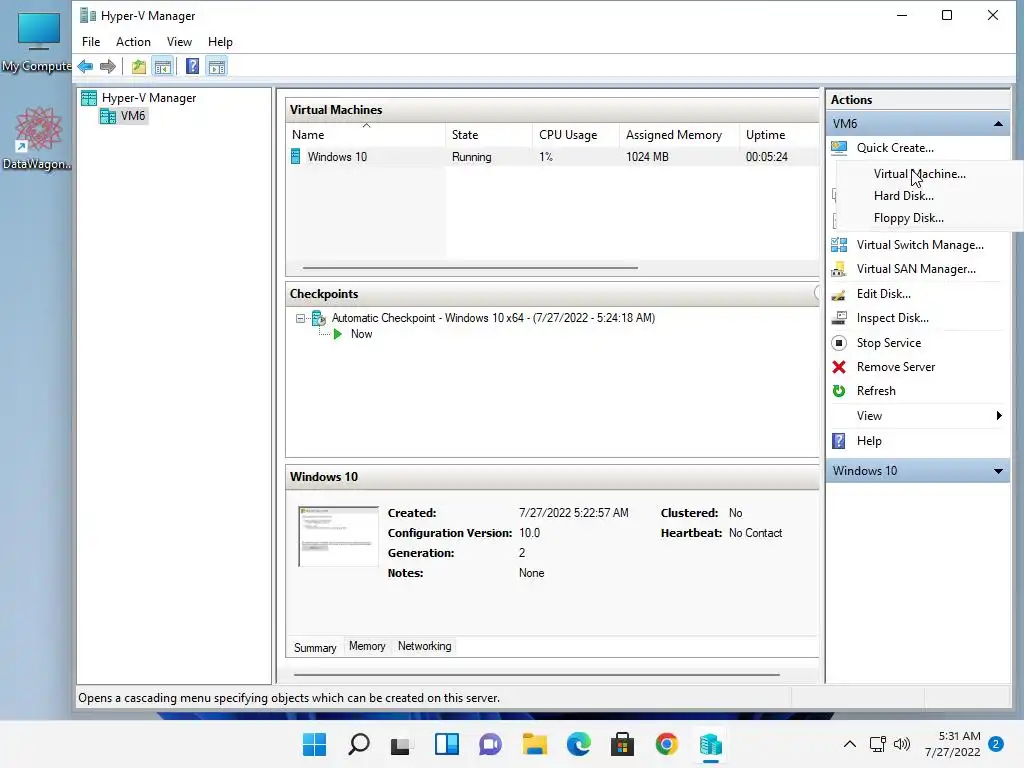Click Virtual Switch Manager... action

click(920, 245)
